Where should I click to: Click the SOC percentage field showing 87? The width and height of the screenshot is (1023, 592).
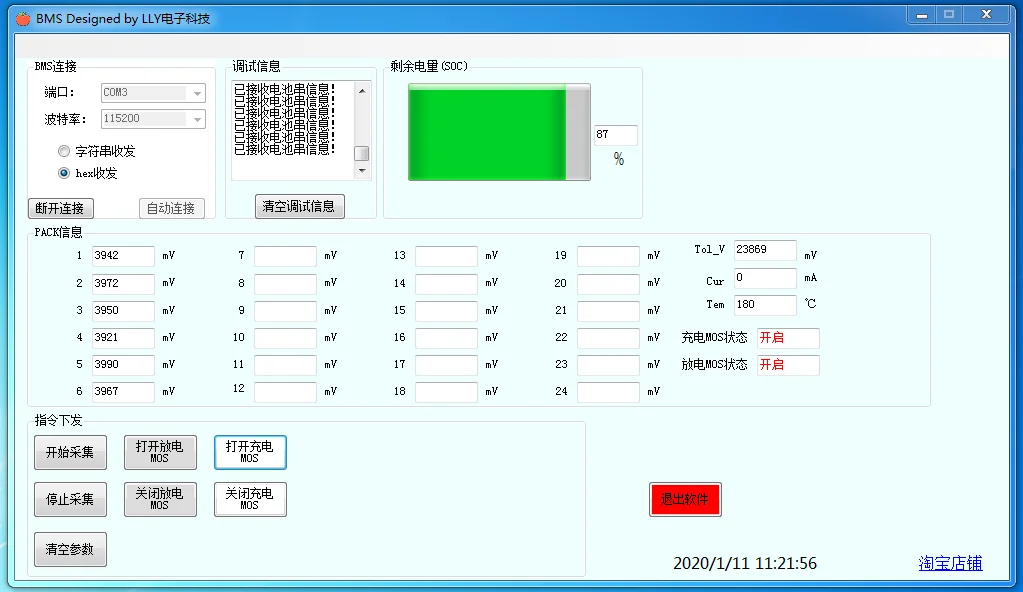coord(615,135)
